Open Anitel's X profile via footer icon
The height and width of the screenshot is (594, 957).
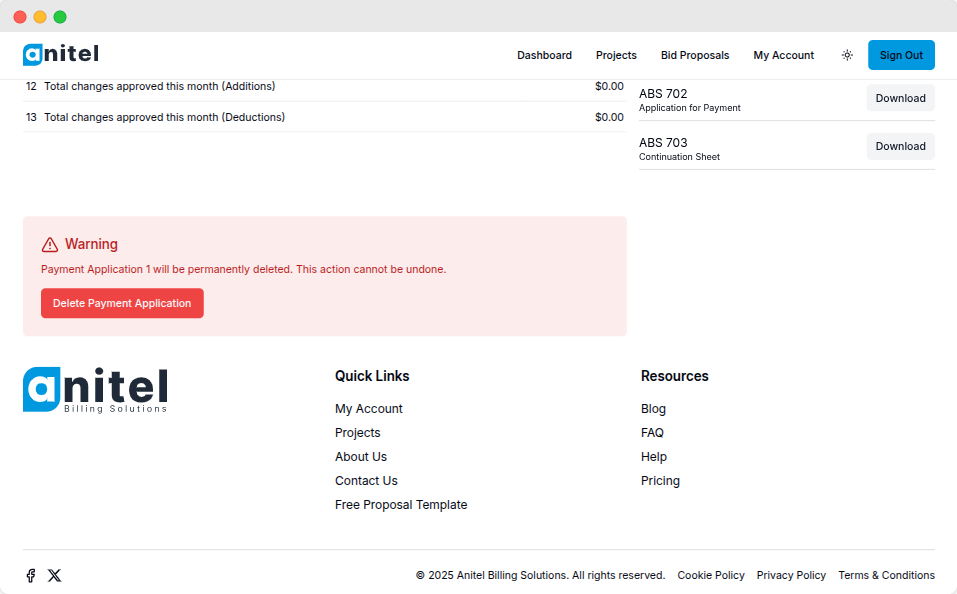tap(54, 575)
